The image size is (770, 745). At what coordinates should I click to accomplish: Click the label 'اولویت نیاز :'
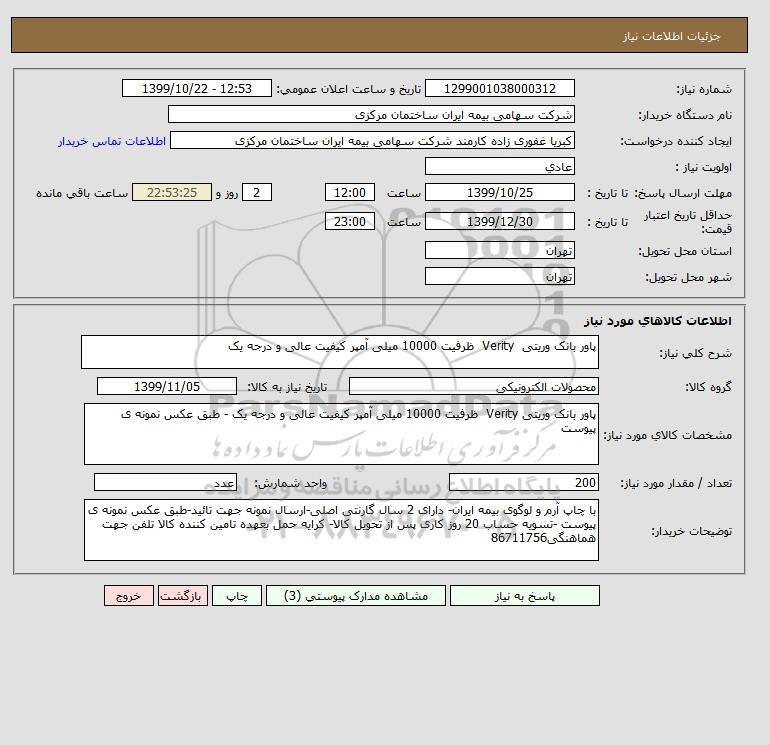coord(703,167)
